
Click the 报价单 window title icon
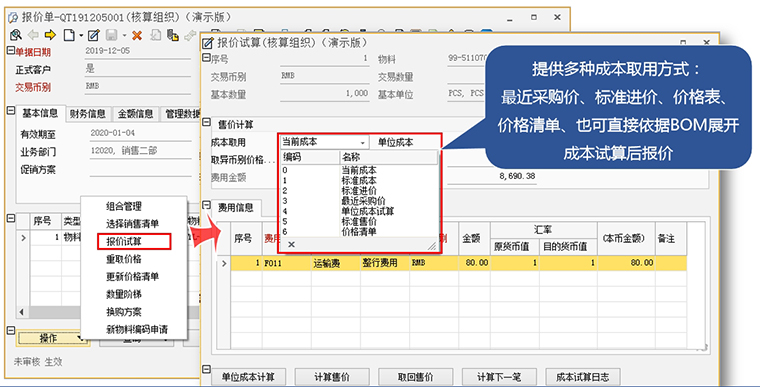pos(13,18)
